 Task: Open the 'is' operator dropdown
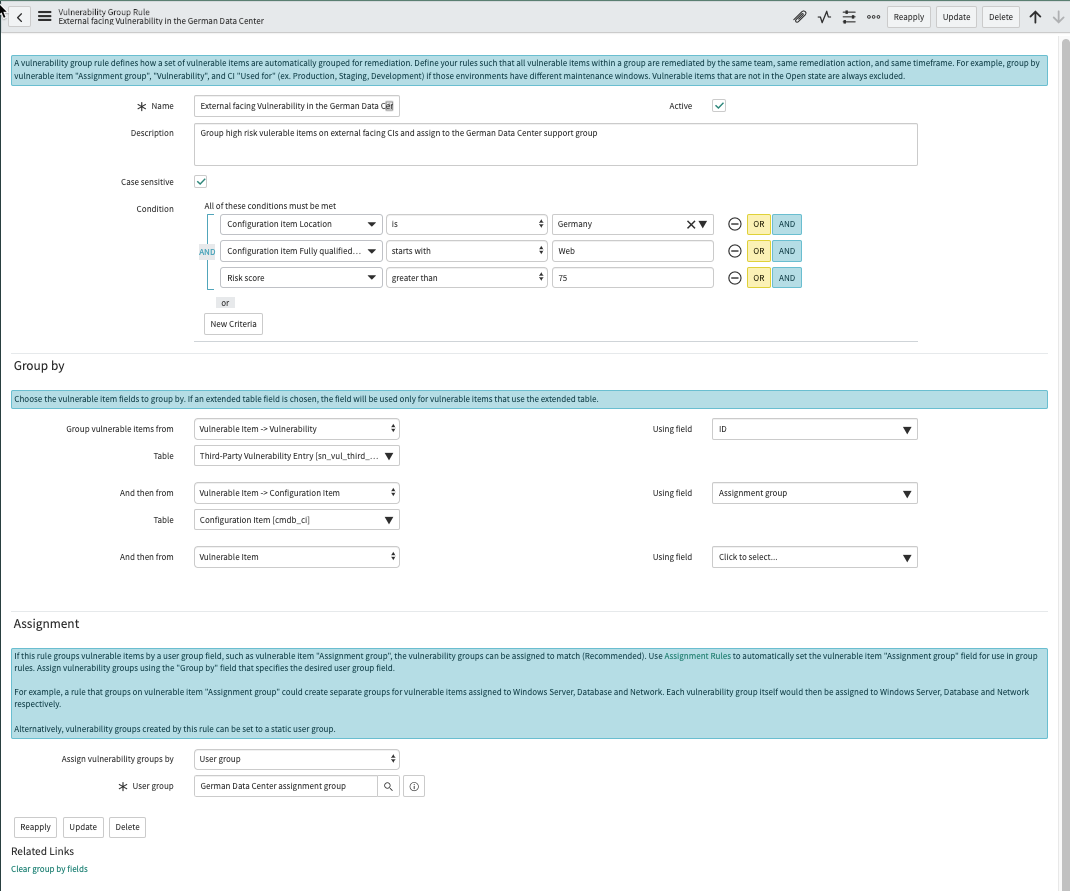(x=467, y=224)
